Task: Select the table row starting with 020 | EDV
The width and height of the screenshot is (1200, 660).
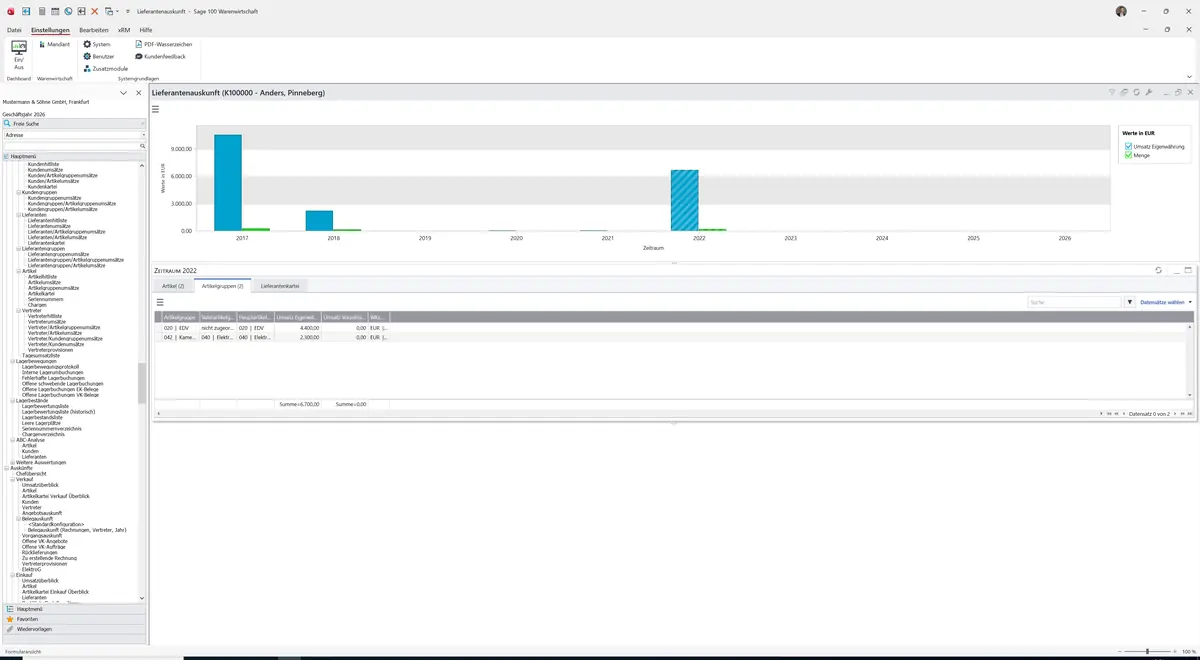Action: click(x=672, y=327)
